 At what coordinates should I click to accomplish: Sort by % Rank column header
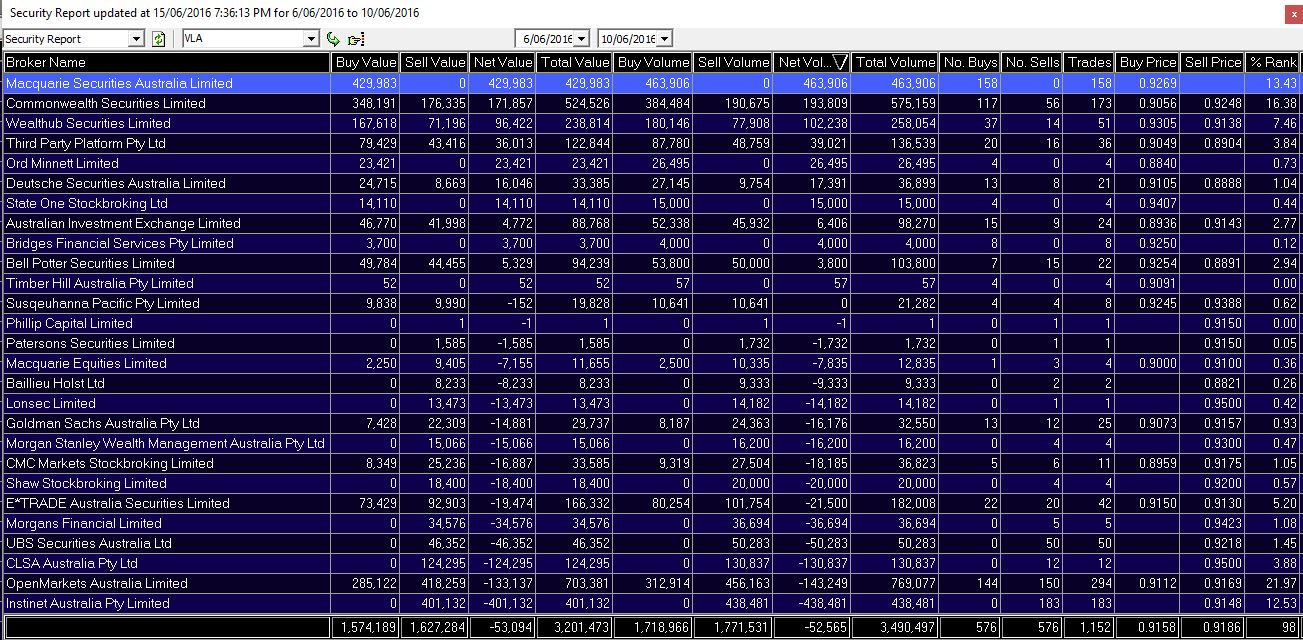pos(1273,62)
